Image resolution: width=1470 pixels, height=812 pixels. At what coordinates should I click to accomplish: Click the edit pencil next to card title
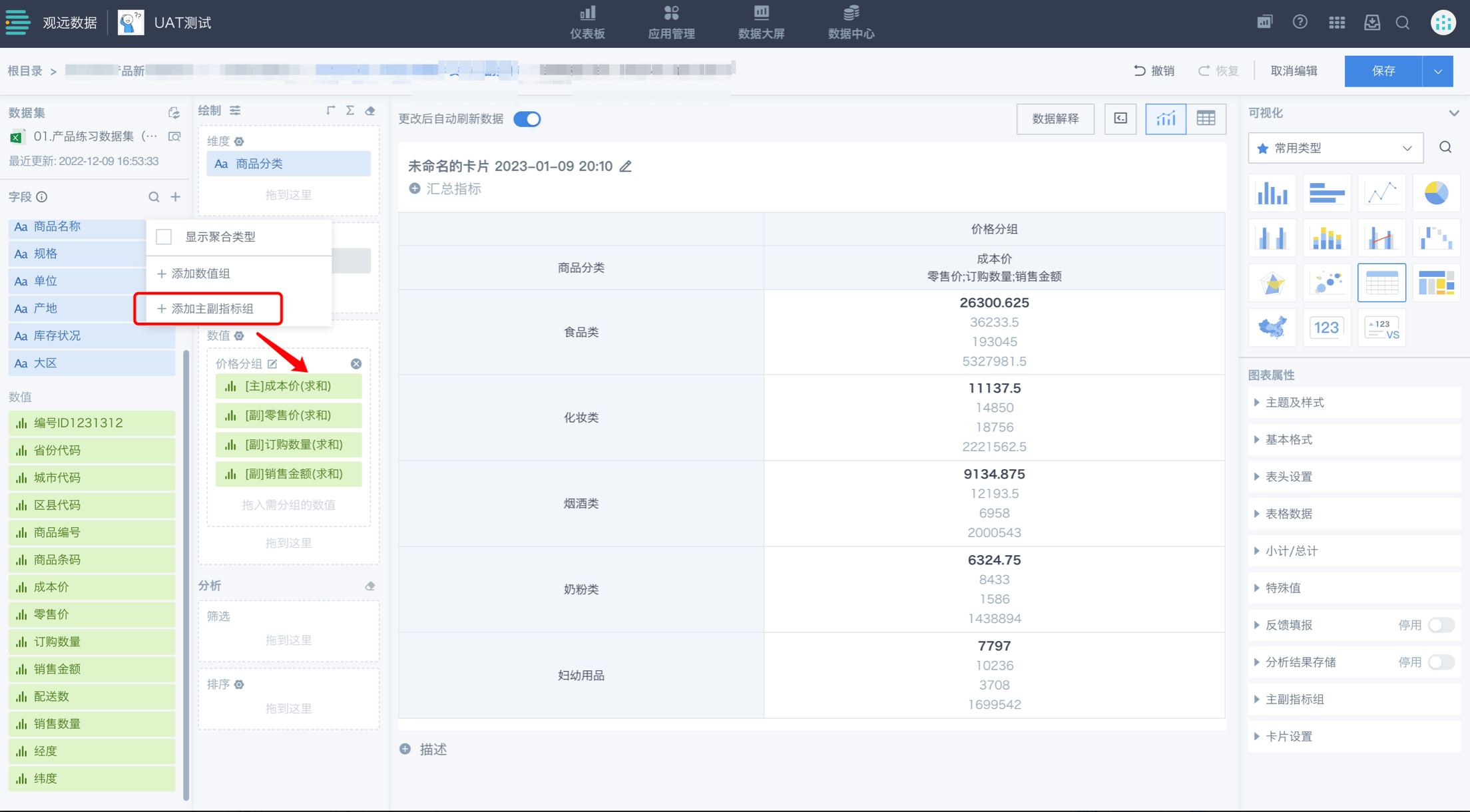626,166
